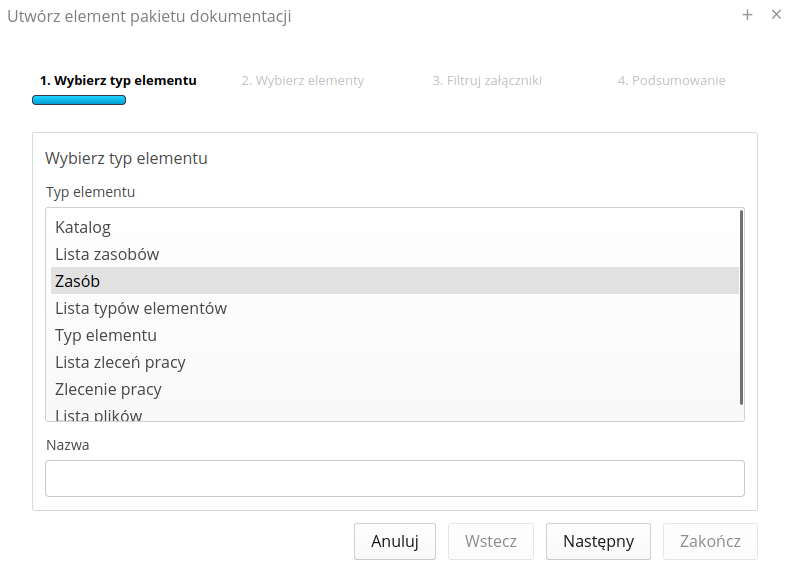Choose Lista zasobów list option
This screenshot has width=793, height=579.
pyautogui.click(x=107, y=254)
